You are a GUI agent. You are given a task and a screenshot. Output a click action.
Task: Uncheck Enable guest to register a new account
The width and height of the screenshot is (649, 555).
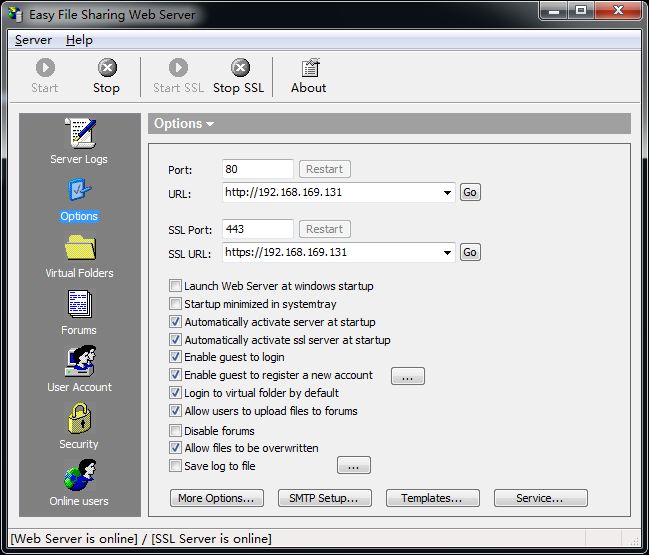(175, 375)
